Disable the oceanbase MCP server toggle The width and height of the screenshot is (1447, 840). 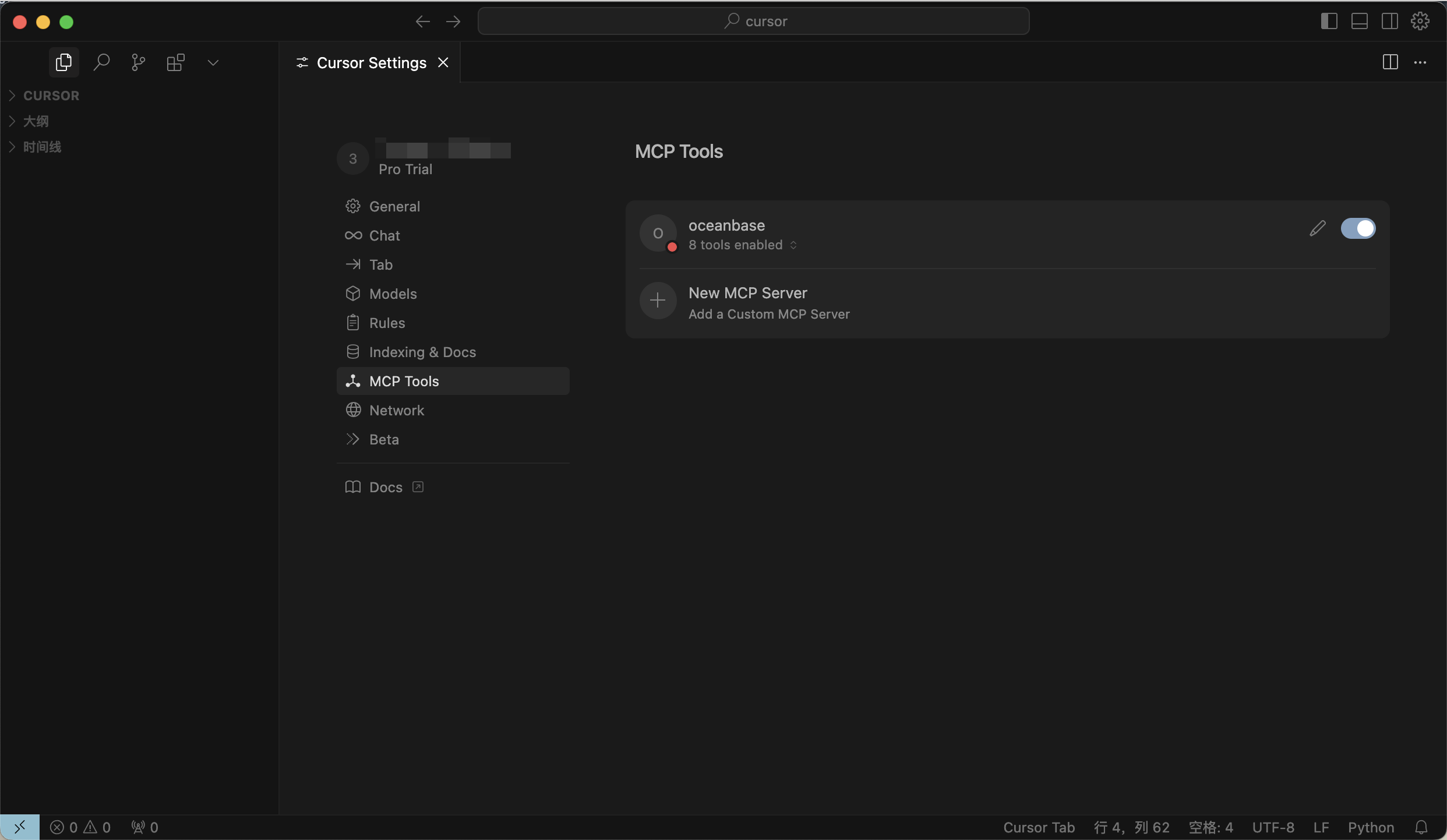point(1357,228)
